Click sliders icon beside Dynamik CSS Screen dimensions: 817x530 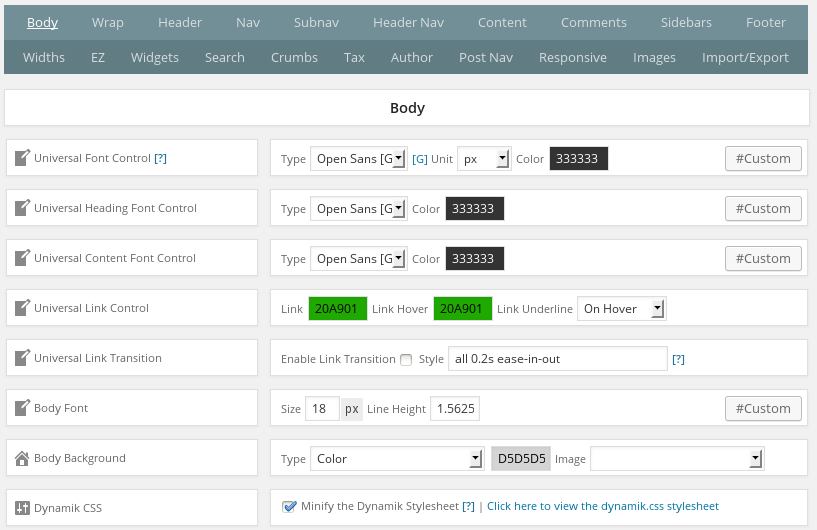[x=22, y=508]
